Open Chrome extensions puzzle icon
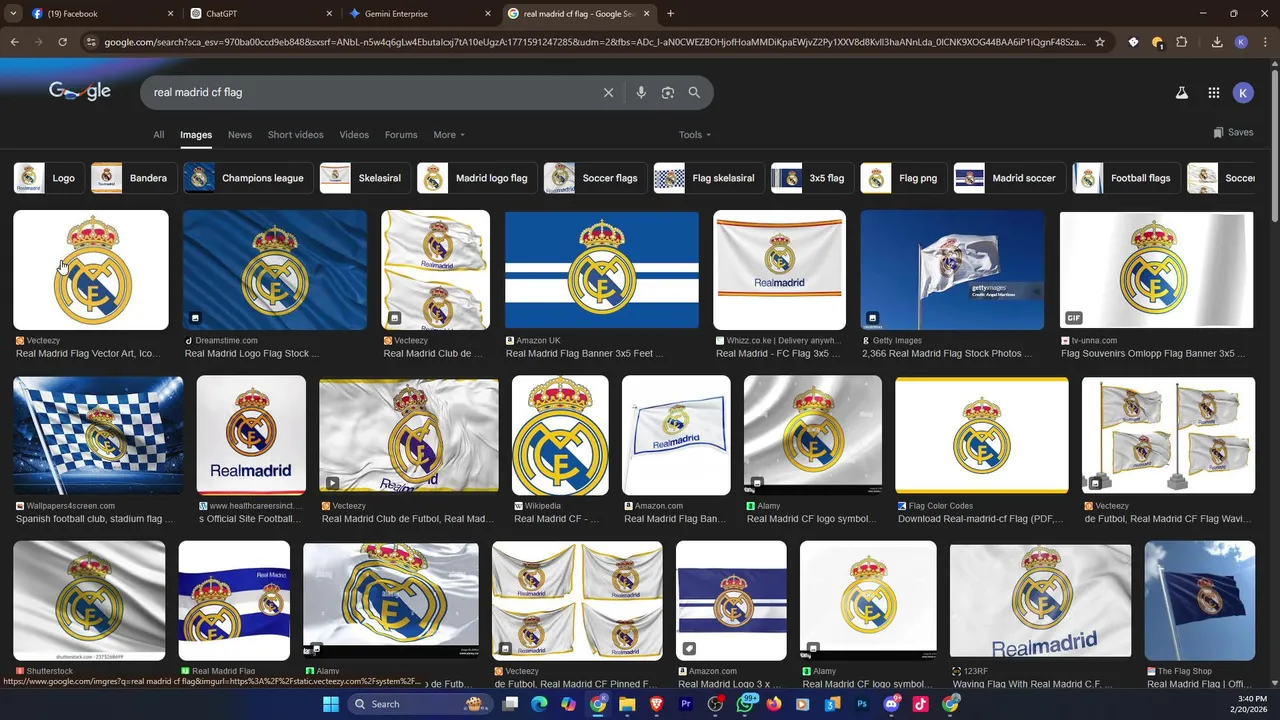This screenshot has width=1280, height=720. point(1182,42)
